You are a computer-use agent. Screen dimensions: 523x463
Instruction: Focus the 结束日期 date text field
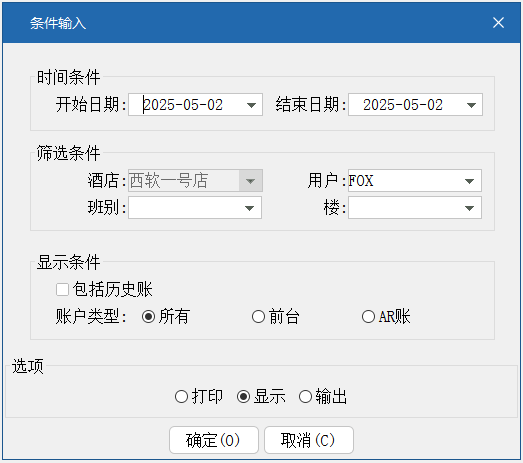tap(406, 105)
